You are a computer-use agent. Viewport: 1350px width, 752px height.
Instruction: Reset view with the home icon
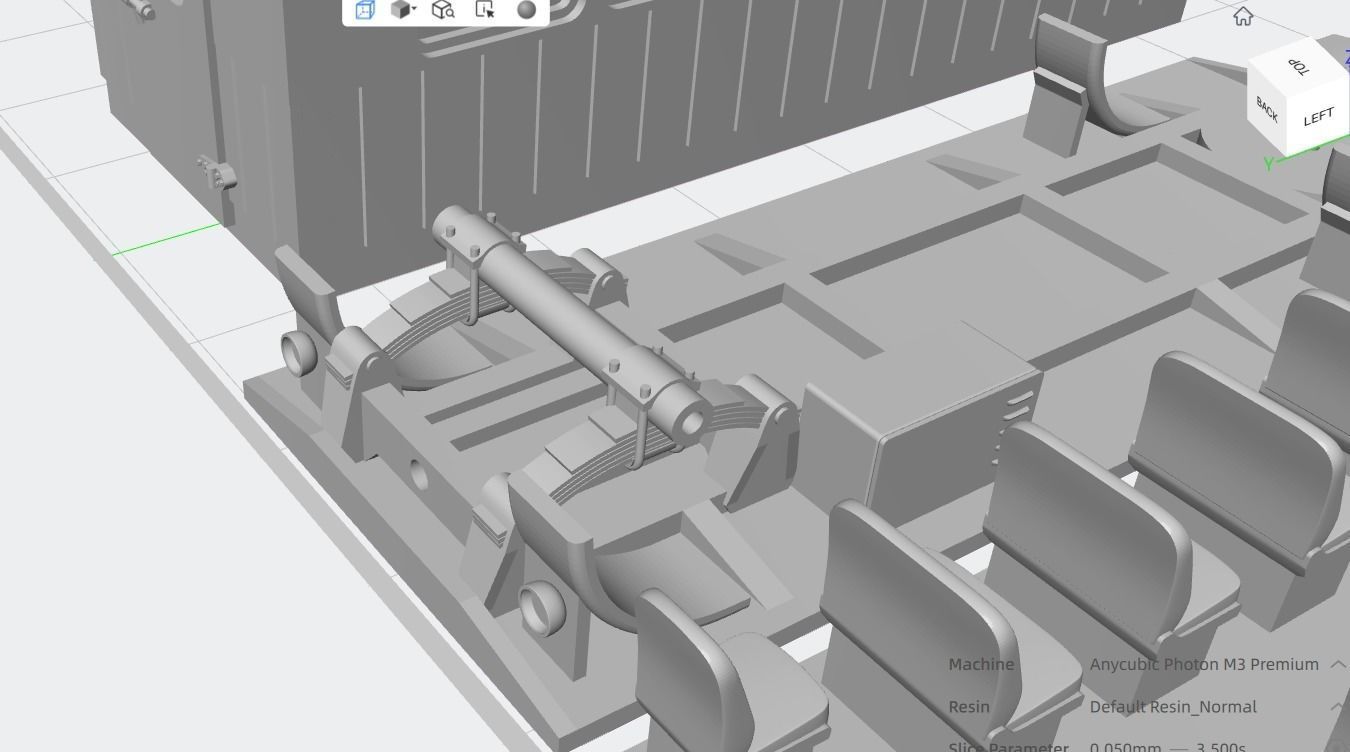pyautogui.click(x=1243, y=16)
